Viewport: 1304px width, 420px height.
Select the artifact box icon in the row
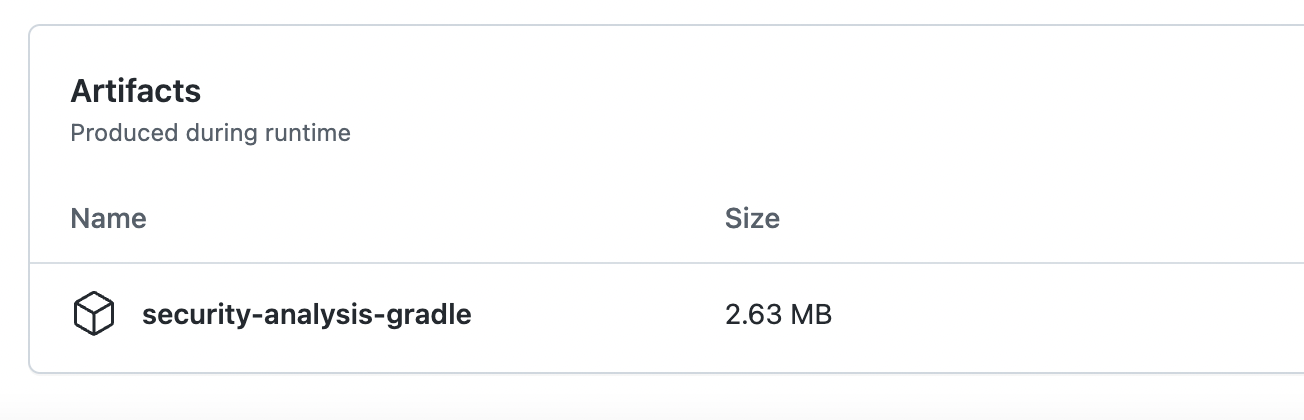[94, 315]
